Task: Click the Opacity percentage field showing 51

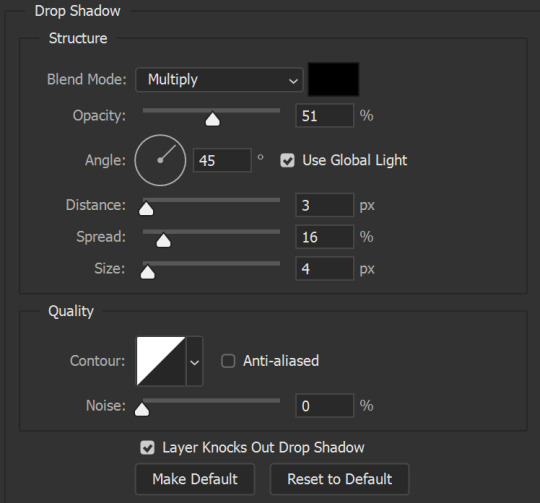Action: coord(324,116)
